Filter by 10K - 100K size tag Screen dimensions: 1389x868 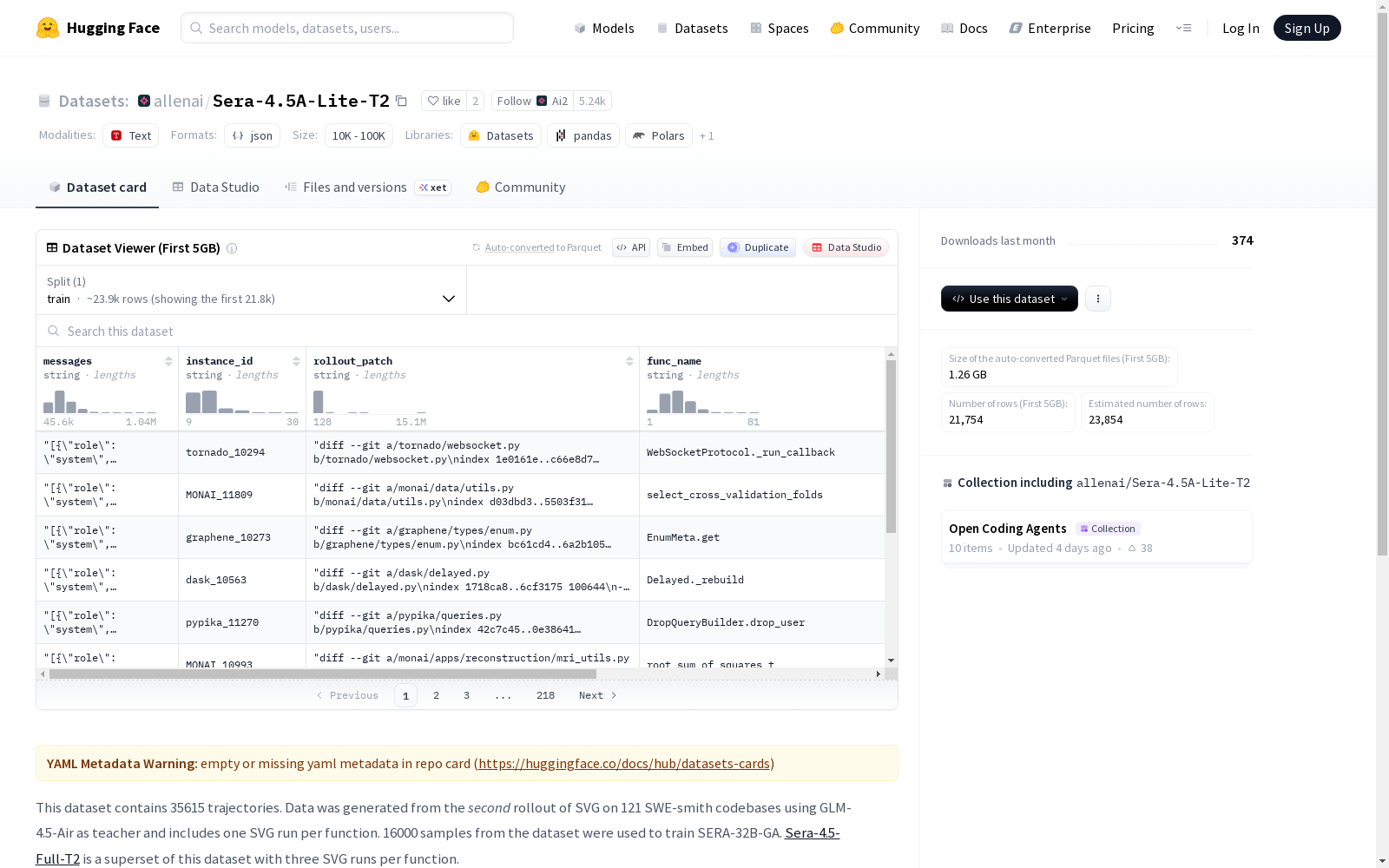pos(359,135)
